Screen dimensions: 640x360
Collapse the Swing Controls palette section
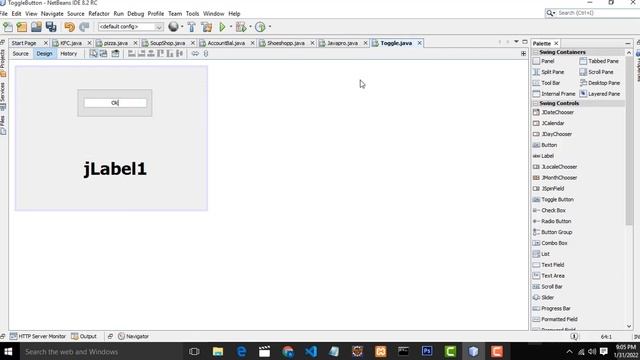[x=536, y=103]
